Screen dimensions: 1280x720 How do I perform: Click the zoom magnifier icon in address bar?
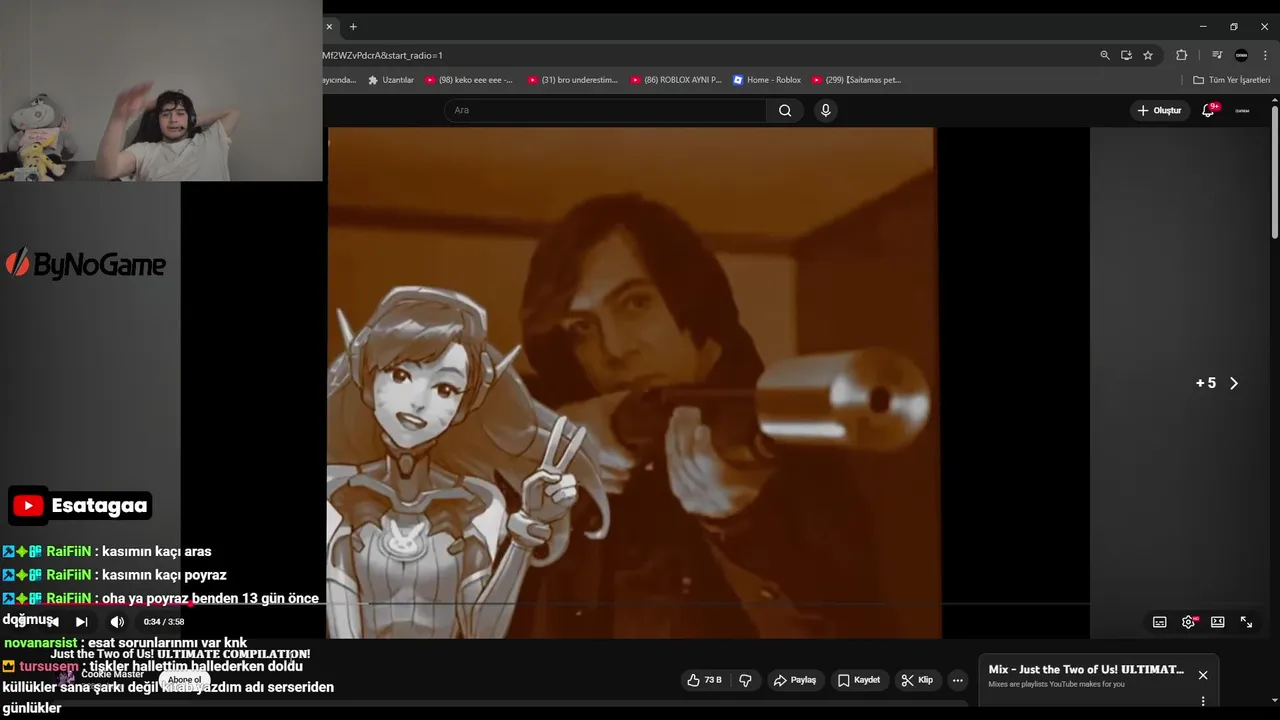pyautogui.click(x=1105, y=55)
